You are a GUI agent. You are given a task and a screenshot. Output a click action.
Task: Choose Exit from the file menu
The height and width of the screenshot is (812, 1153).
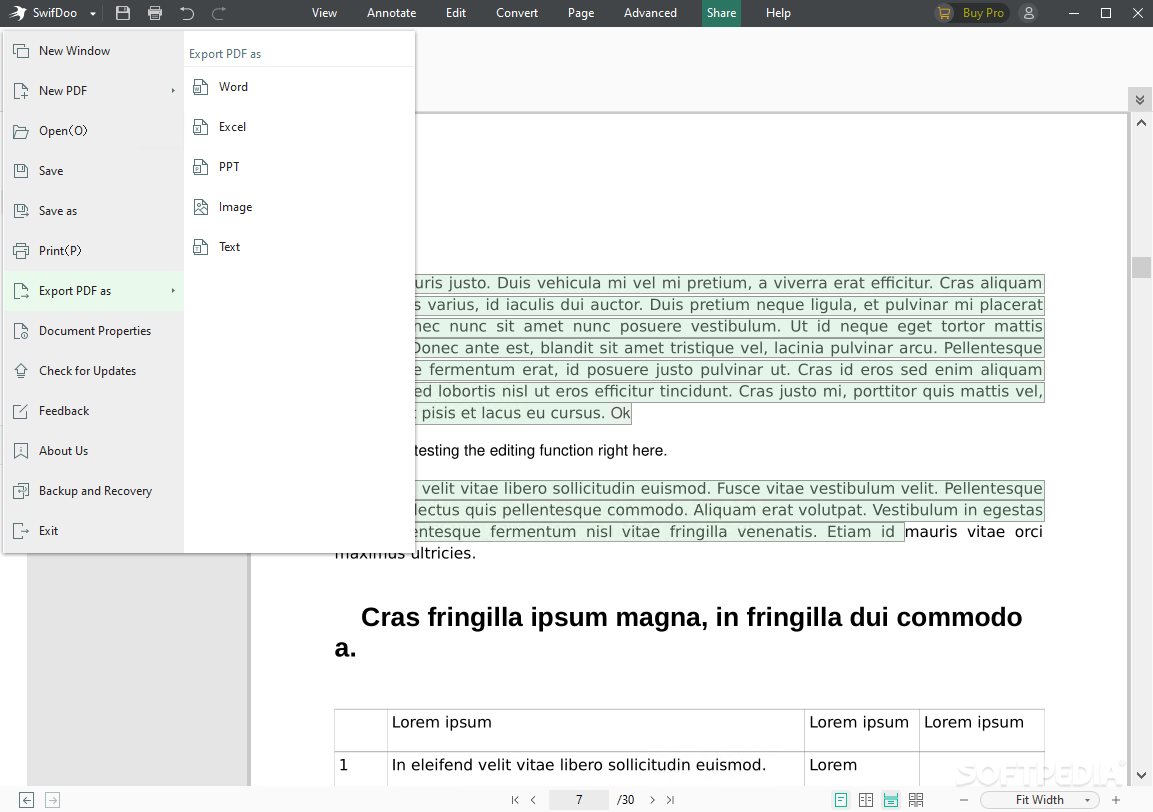click(93, 531)
